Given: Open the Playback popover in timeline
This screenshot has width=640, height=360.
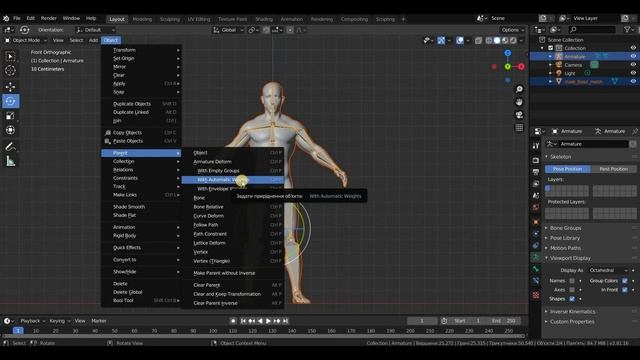Looking at the screenshot, I should point(33,321).
